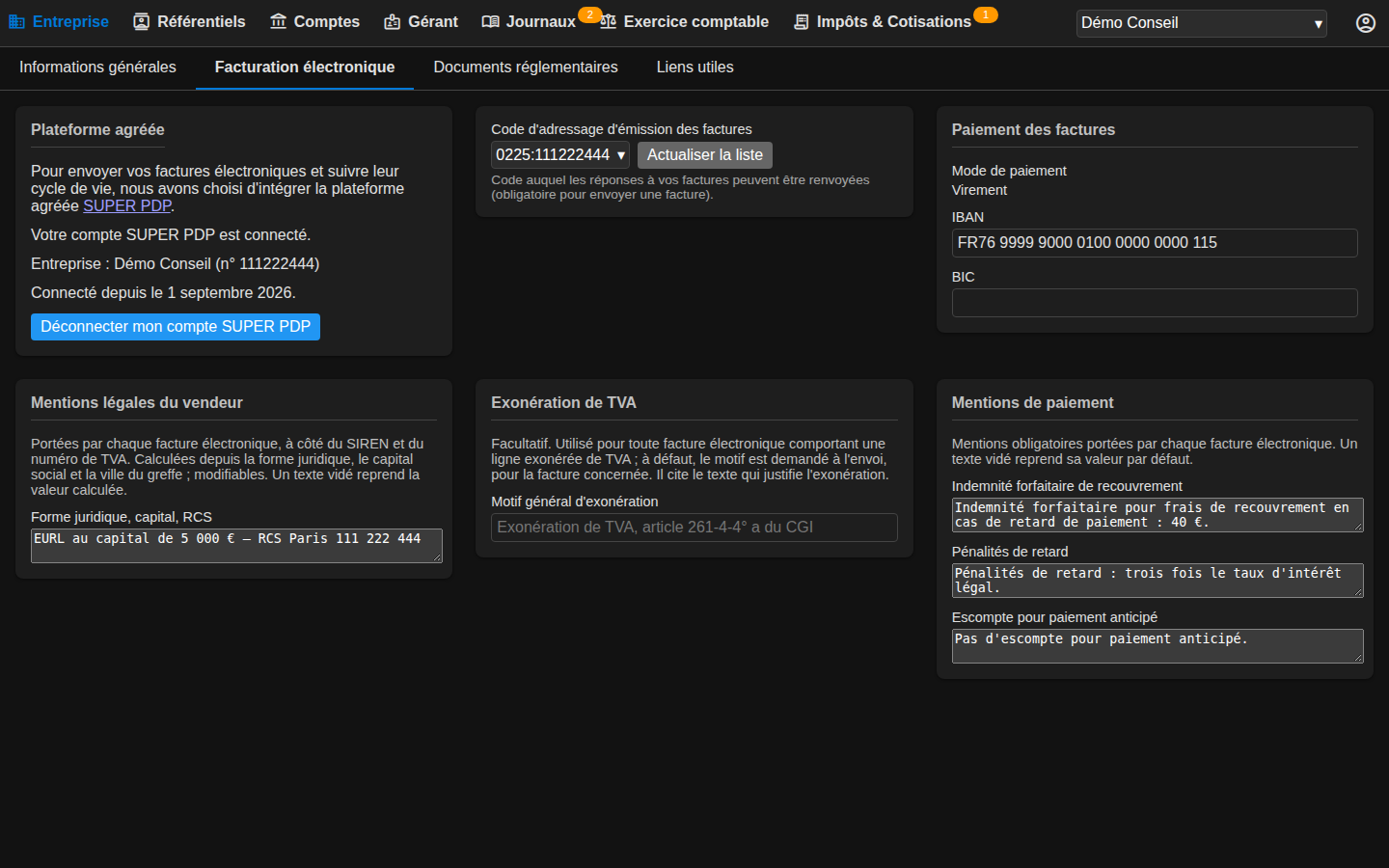Click the Référentiels badge icon
This screenshot has width=1389, height=868.
pos(142,21)
